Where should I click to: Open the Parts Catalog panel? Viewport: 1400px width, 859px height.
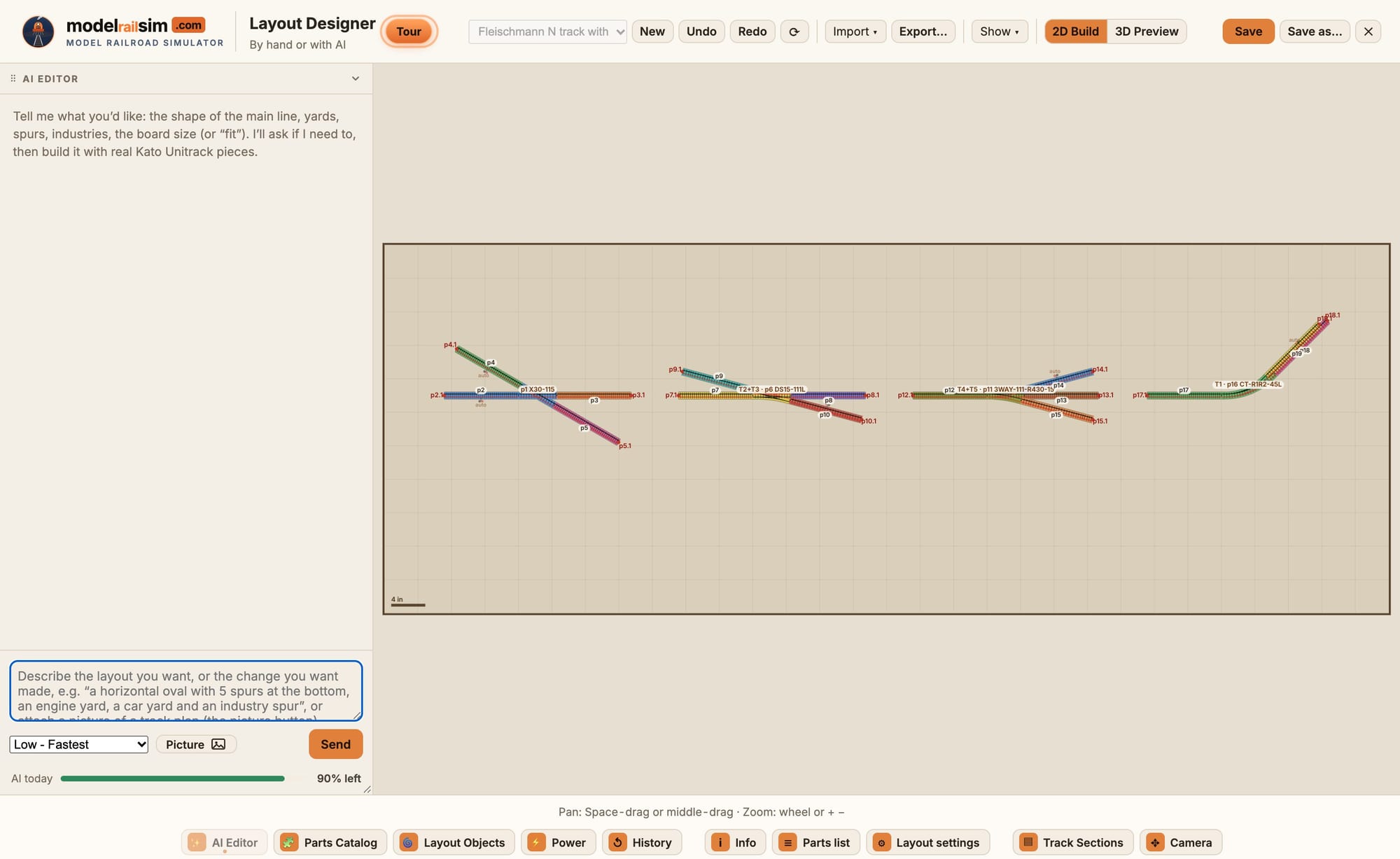tap(330, 842)
